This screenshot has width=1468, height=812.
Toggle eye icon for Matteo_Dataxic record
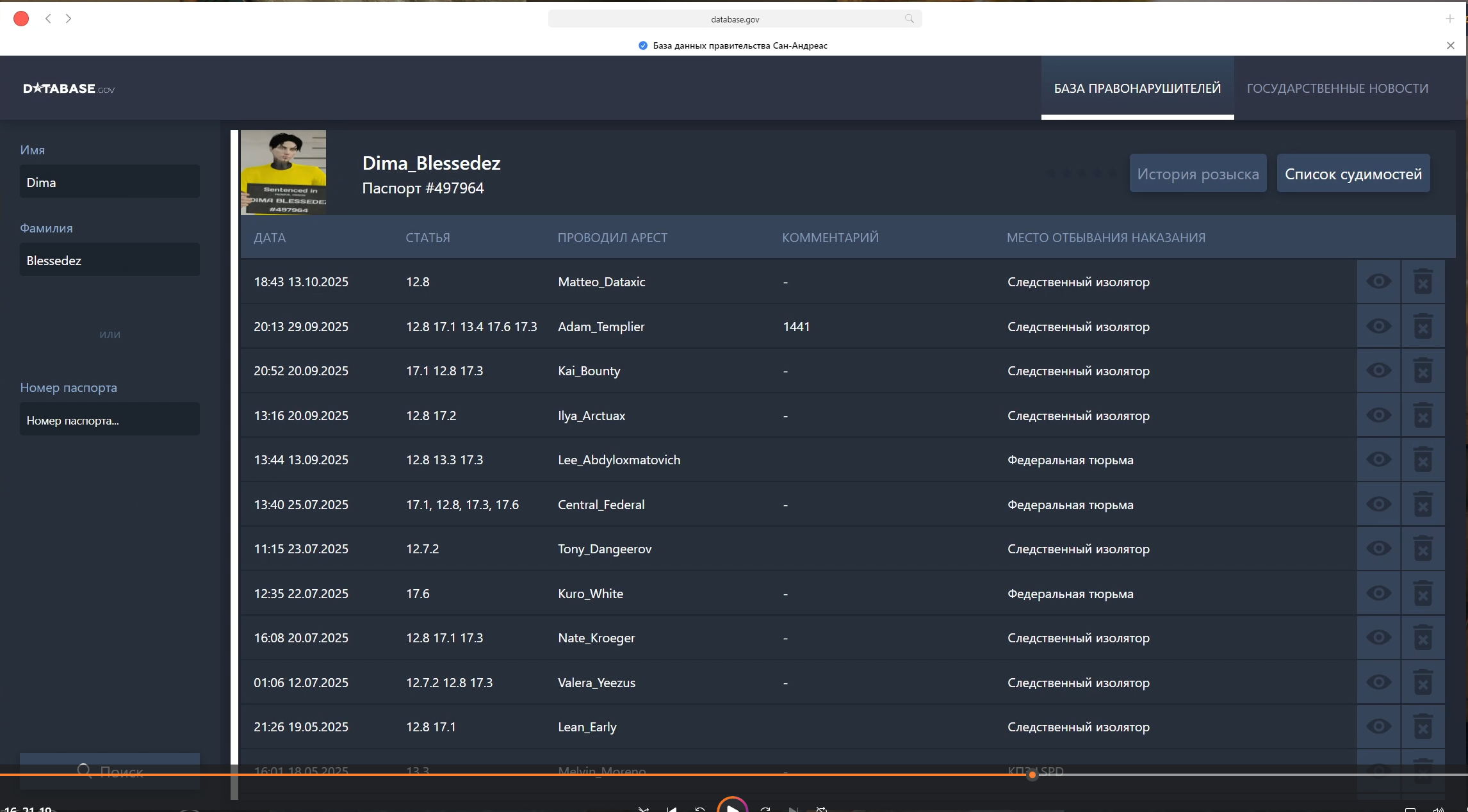[1378, 282]
